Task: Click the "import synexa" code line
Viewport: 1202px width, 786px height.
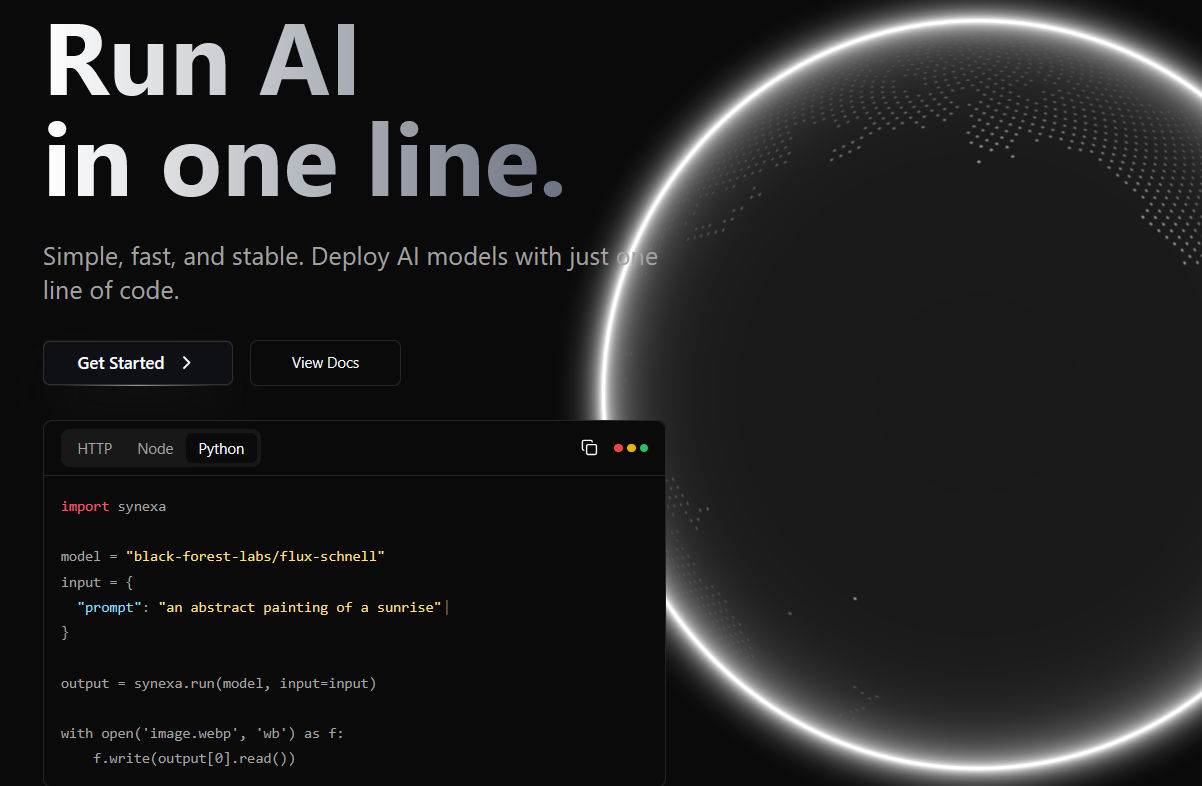Action: [113, 506]
